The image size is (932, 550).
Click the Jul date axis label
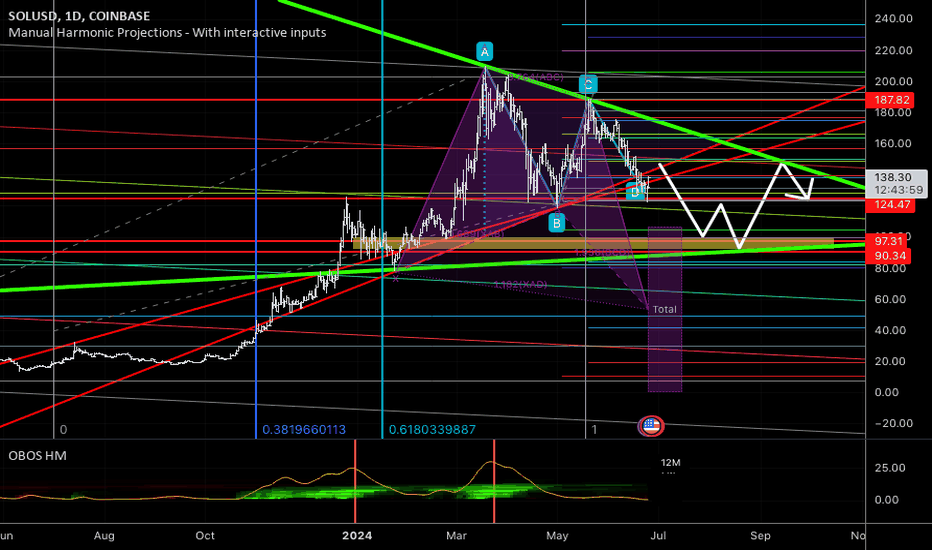tap(658, 536)
